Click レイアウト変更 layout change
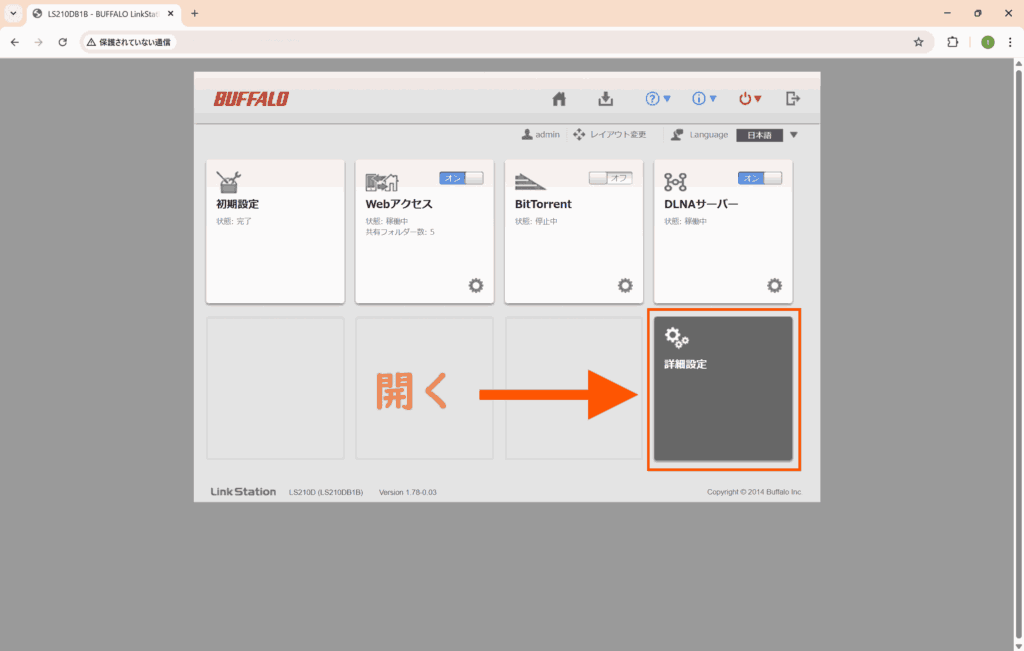 (x=610, y=135)
